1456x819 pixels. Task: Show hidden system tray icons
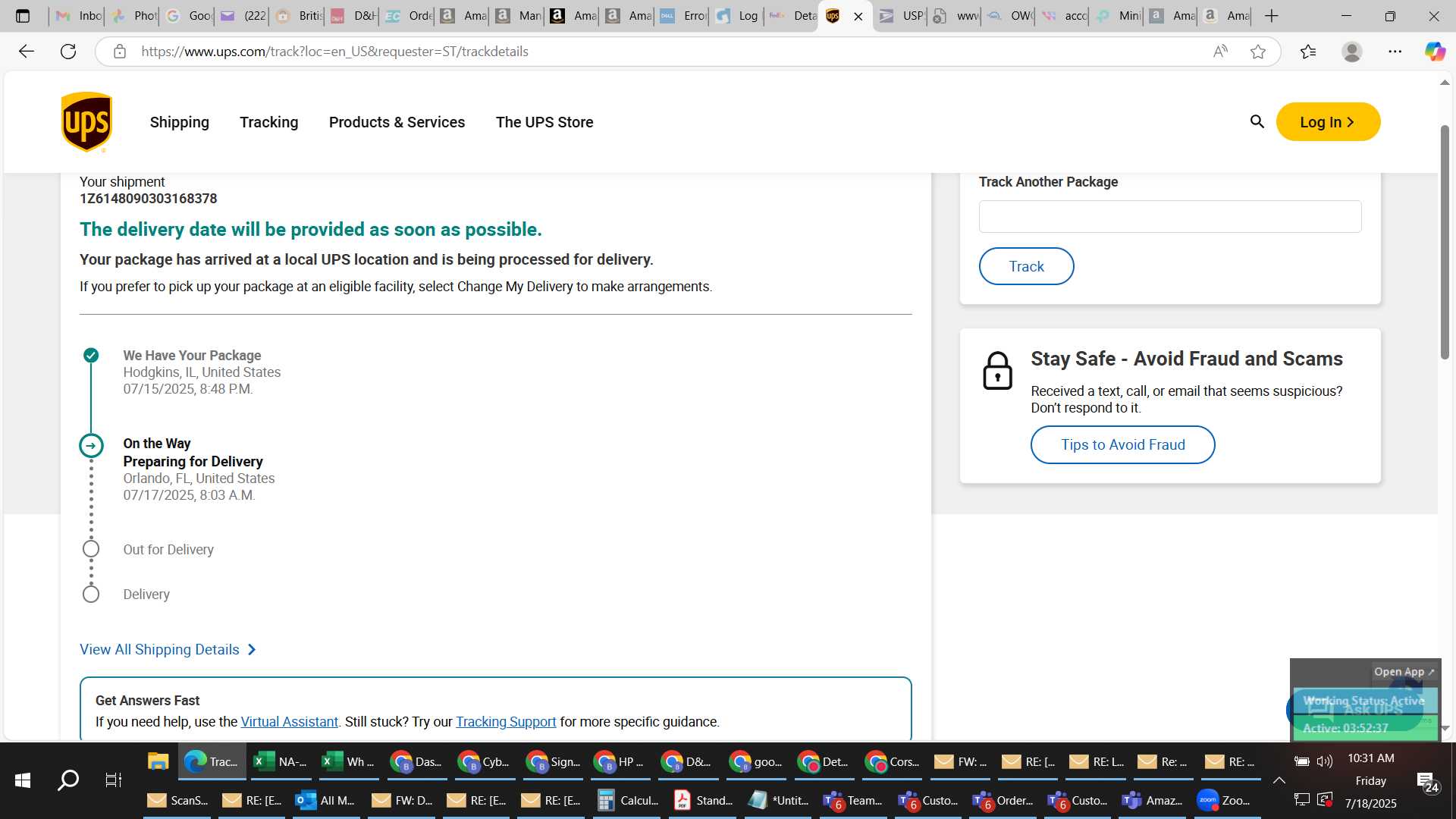1279,780
